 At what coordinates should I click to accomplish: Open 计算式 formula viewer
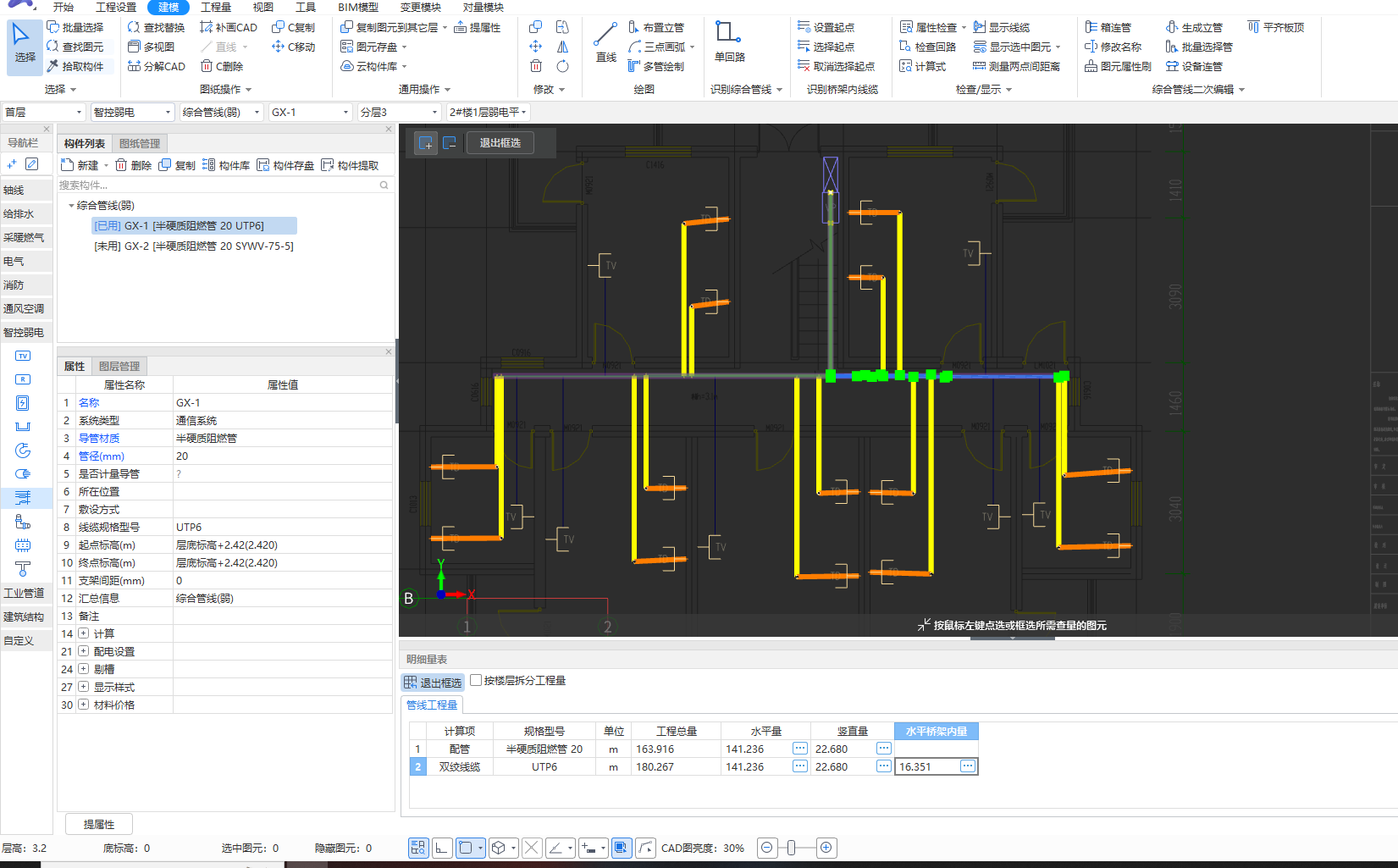click(x=923, y=66)
